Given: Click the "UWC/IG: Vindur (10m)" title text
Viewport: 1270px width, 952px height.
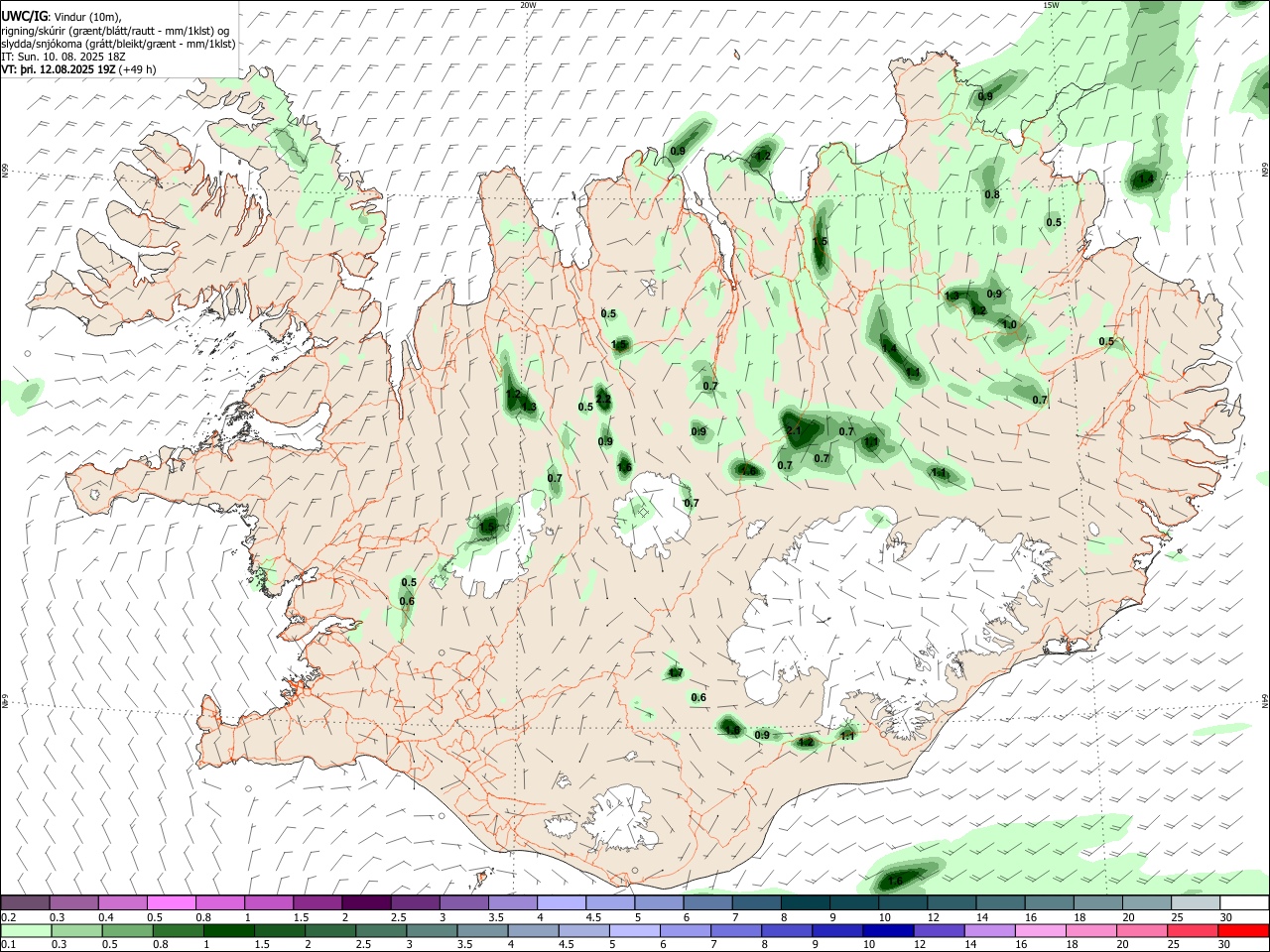Looking at the screenshot, I should pyautogui.click(x=62, y=16).
